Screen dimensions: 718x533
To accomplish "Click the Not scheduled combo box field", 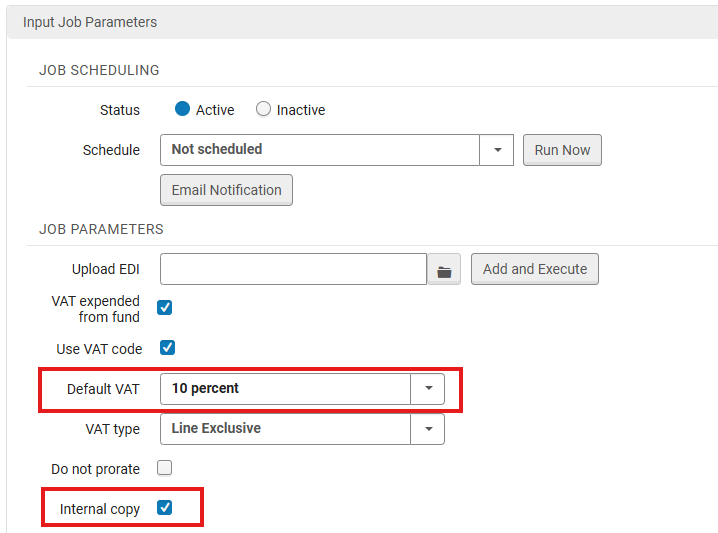I will 320,150.
